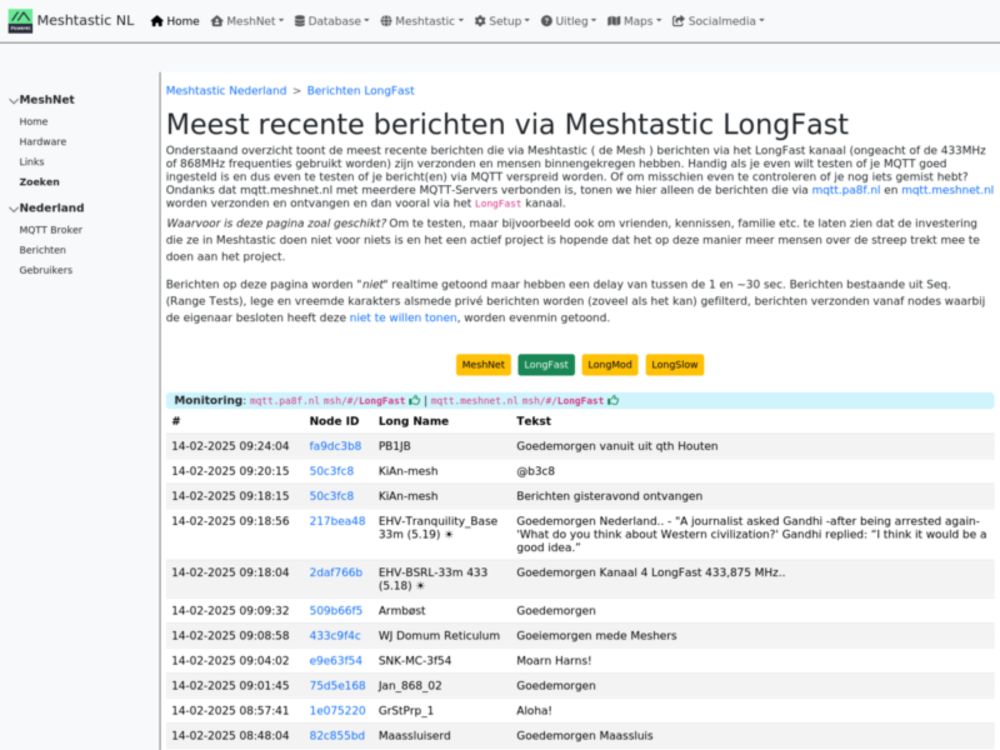1000x750 pixels.
Task: Click the LongSlow channel button
Action: (x=675, y=365)
